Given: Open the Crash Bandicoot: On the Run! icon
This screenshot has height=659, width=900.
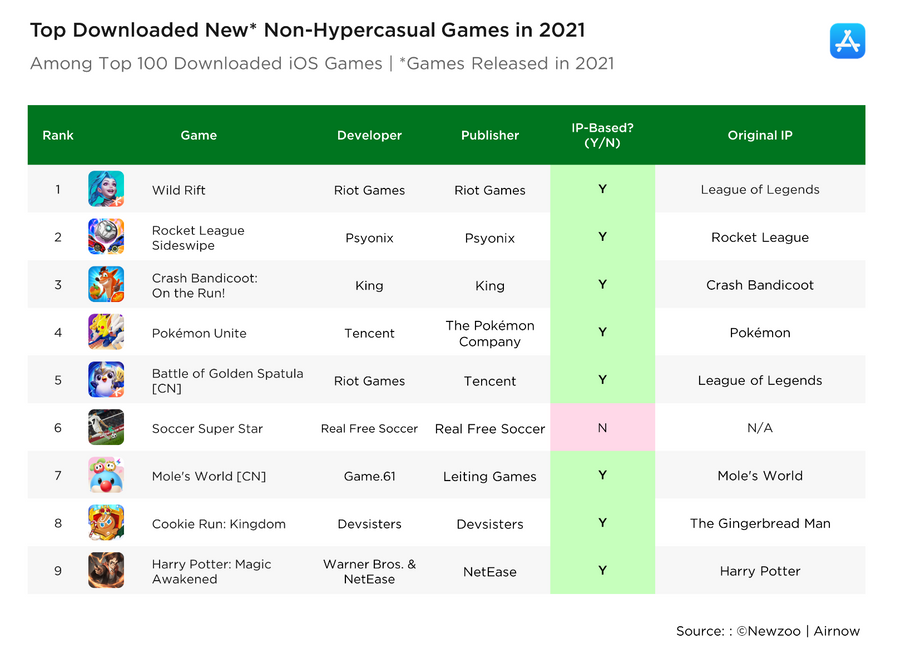Looking at the screenshot, I should click(106, 285).
